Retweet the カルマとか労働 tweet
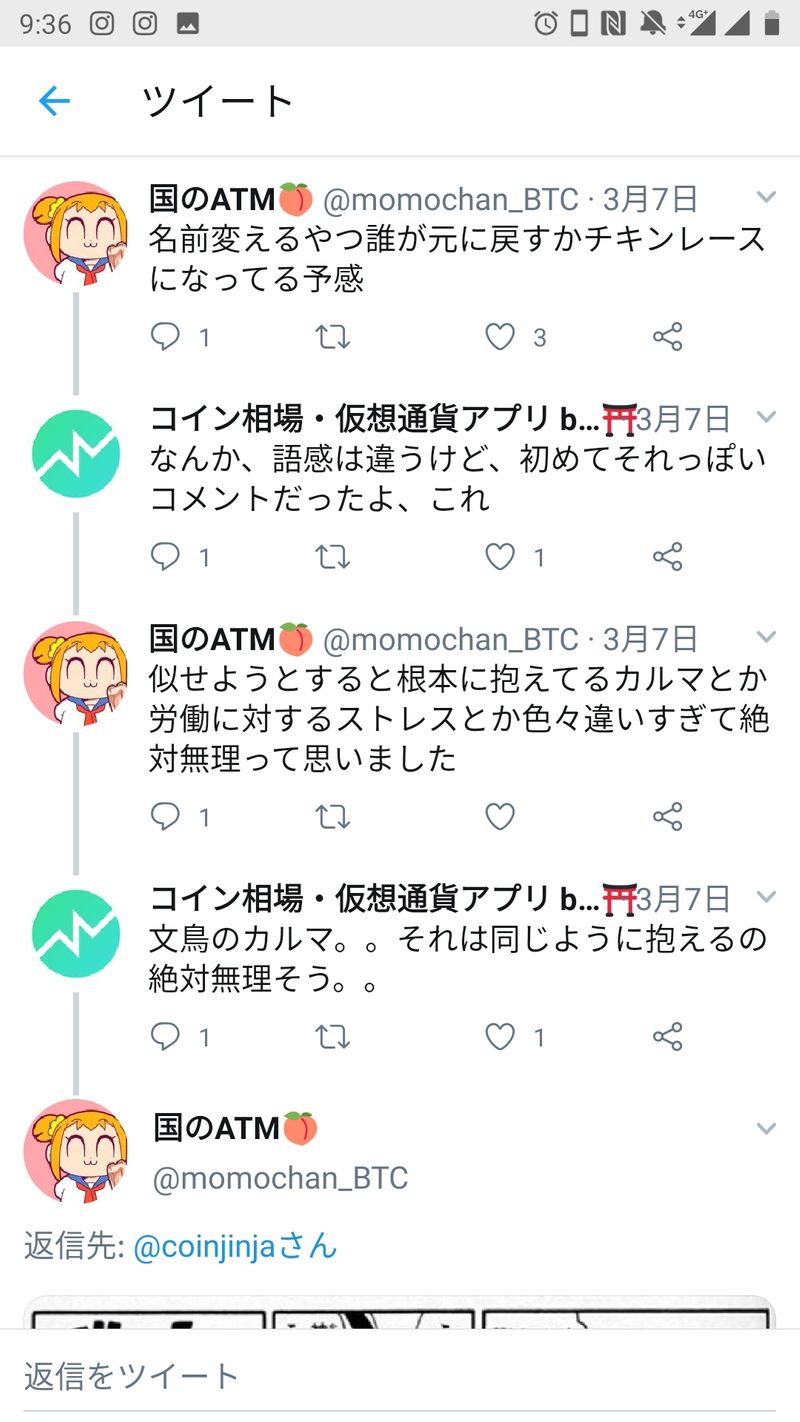This screenshot has height=1422, width=800. coord(333,817)
